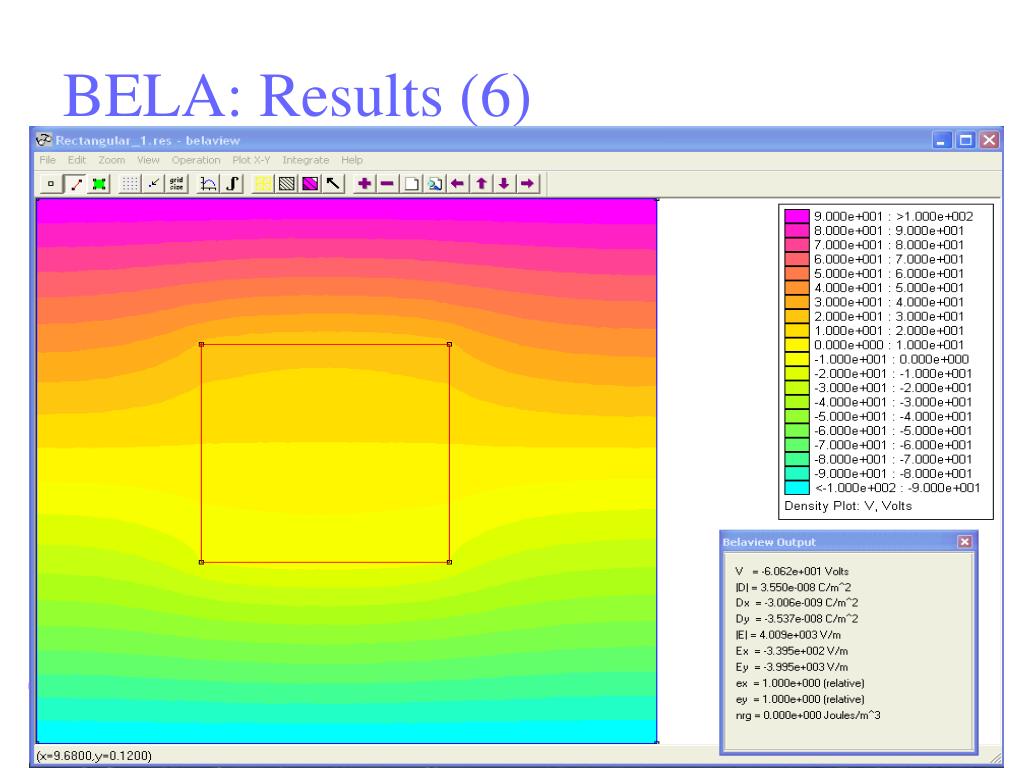1024x768 pixels.
Task: Open the Operation menu
Action: pos(196,160)
